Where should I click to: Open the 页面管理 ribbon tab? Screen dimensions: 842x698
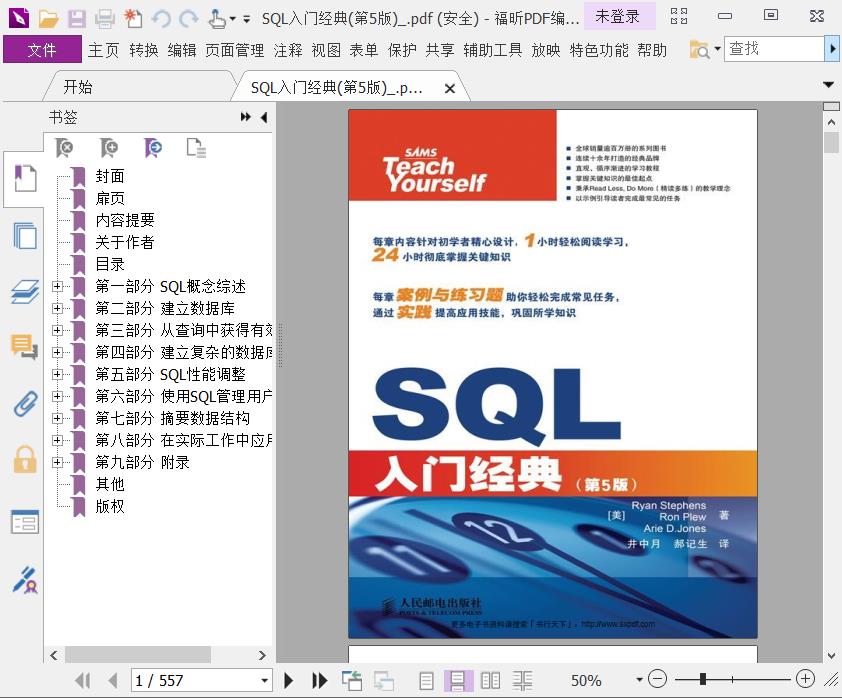pyautogui.click(x=235, y=50)
